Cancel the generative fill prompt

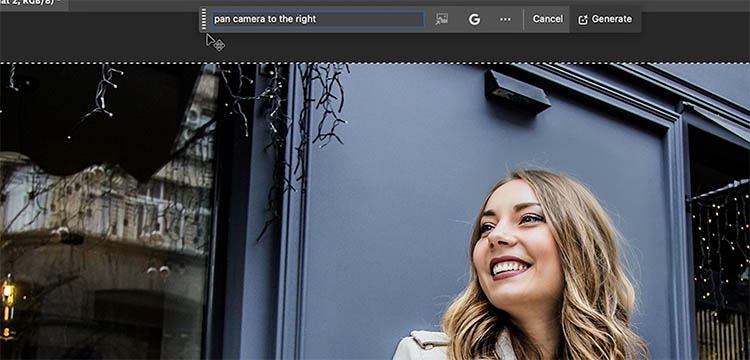click(x=548, y=19)
